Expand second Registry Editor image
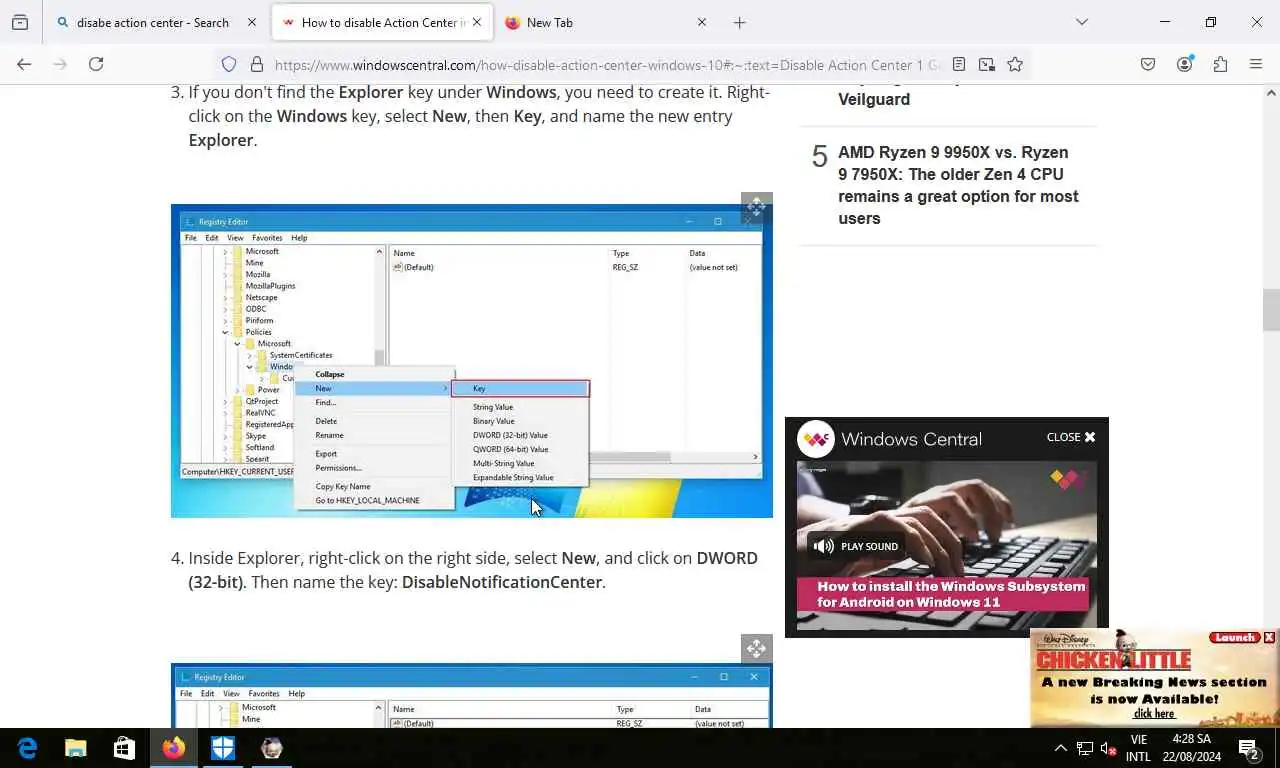 click(x=756, y=648)
